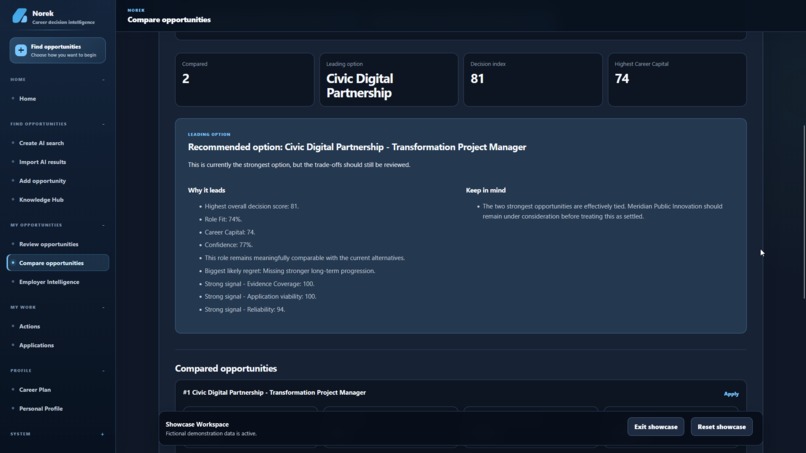806x453 pixels.
Task: Expand the SYSTEM sidebar section
Action: point(103,434)
